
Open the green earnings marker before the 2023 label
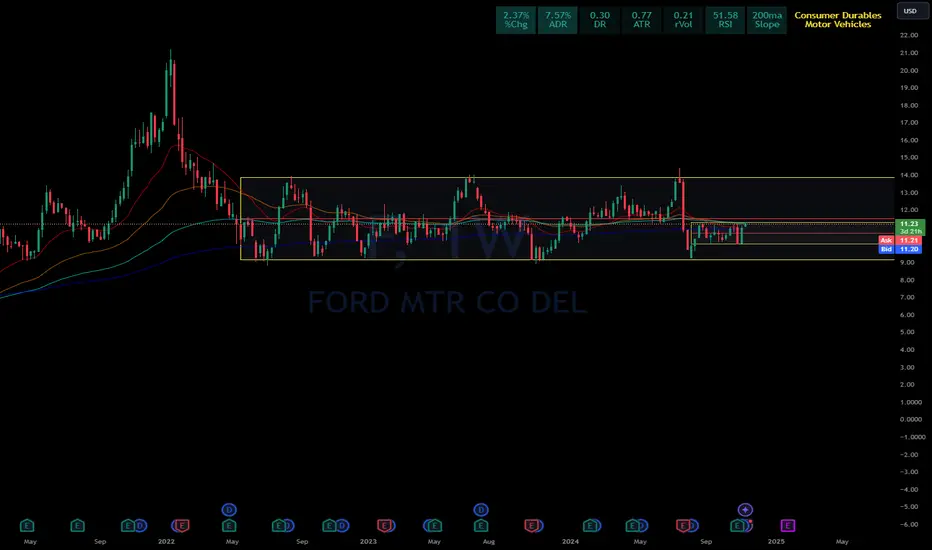click(x=329, y=526)
